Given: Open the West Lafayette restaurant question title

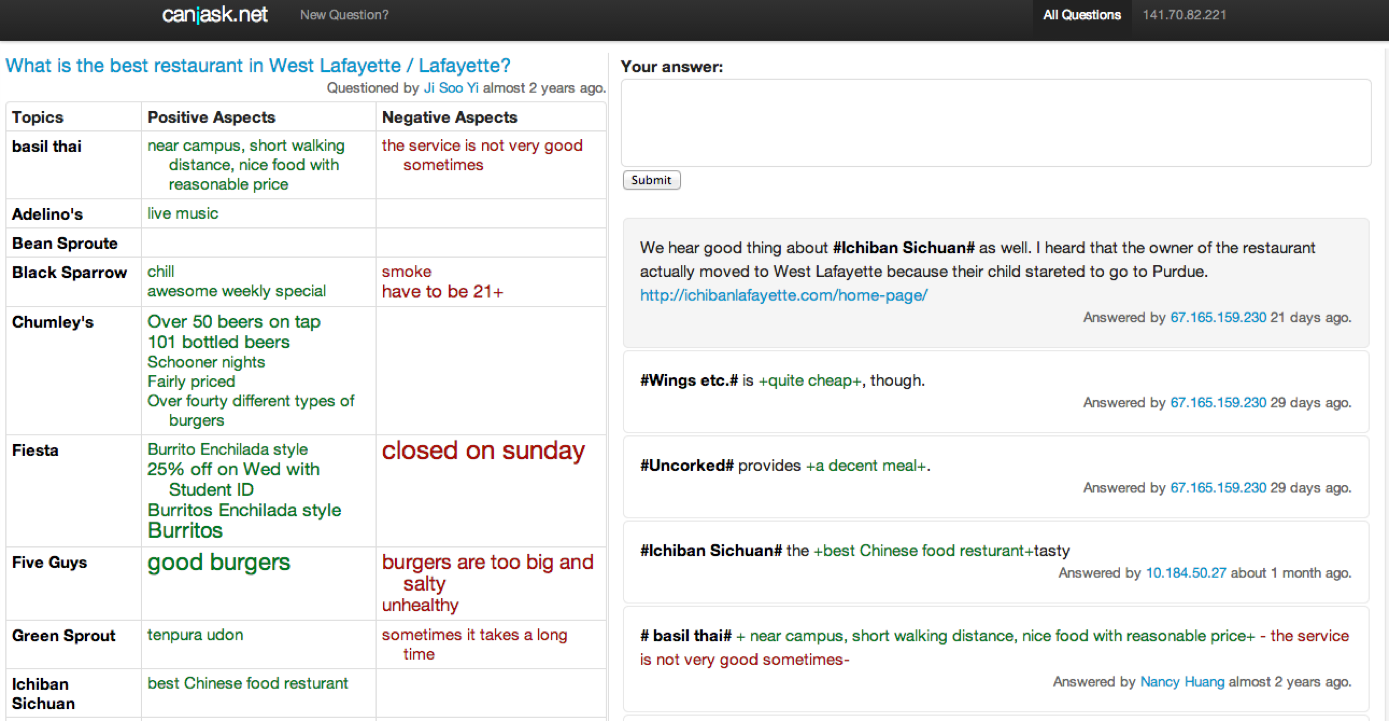Looking at the screenshot, I should [258, 66].
